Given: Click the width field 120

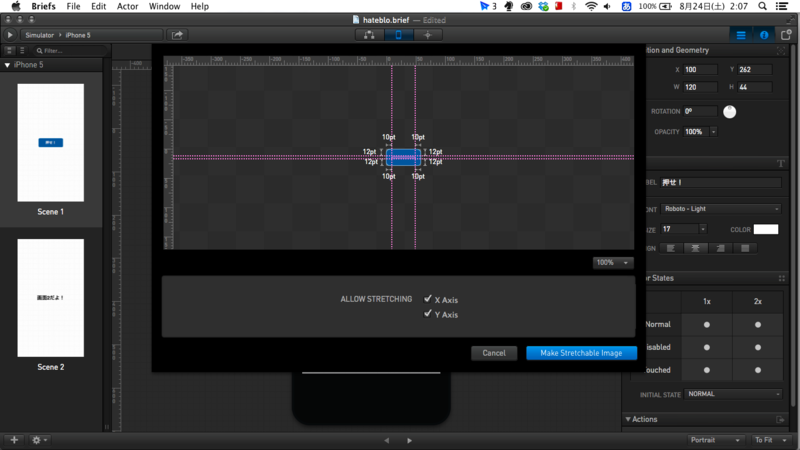Looking at the screenshot, I should pos(701,87).
